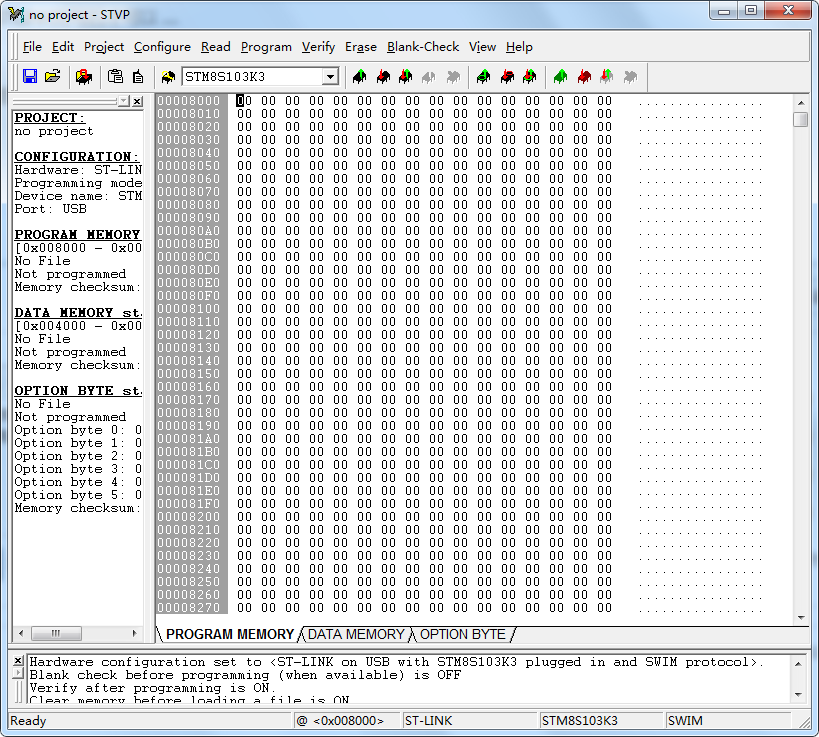Open the View menu
This screenshot has height=737, width=819.
pos(482,47)
